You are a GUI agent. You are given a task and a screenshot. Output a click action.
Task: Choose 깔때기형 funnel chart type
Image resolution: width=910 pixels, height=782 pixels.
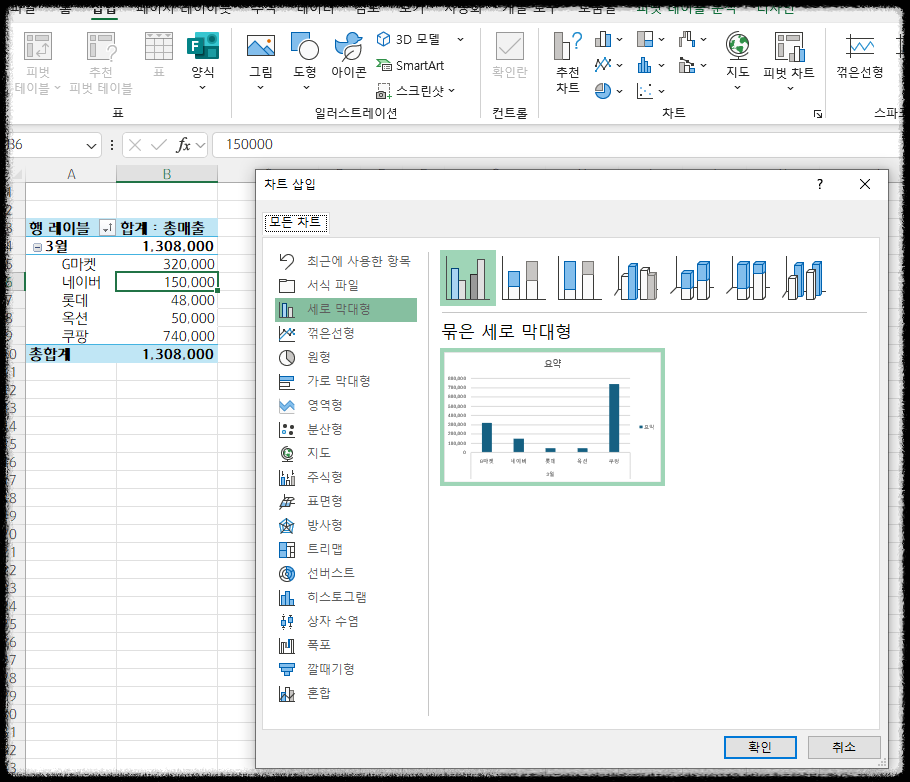pyautogui.click(x=346, y=669)
